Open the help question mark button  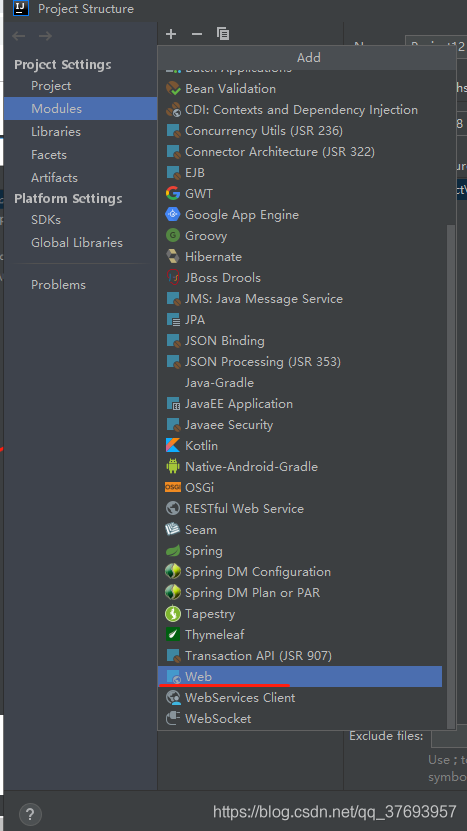point(30,814)
